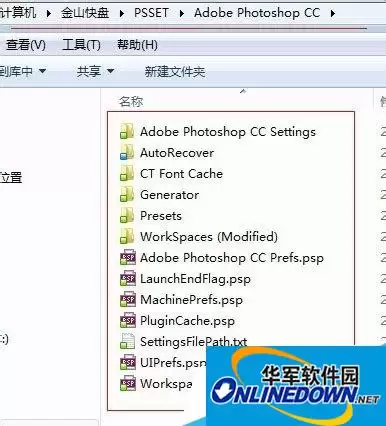Open the Adobe Photoshop CC Settings folder icon
This screenshot has width=386, height=426.
click(127, 131)
